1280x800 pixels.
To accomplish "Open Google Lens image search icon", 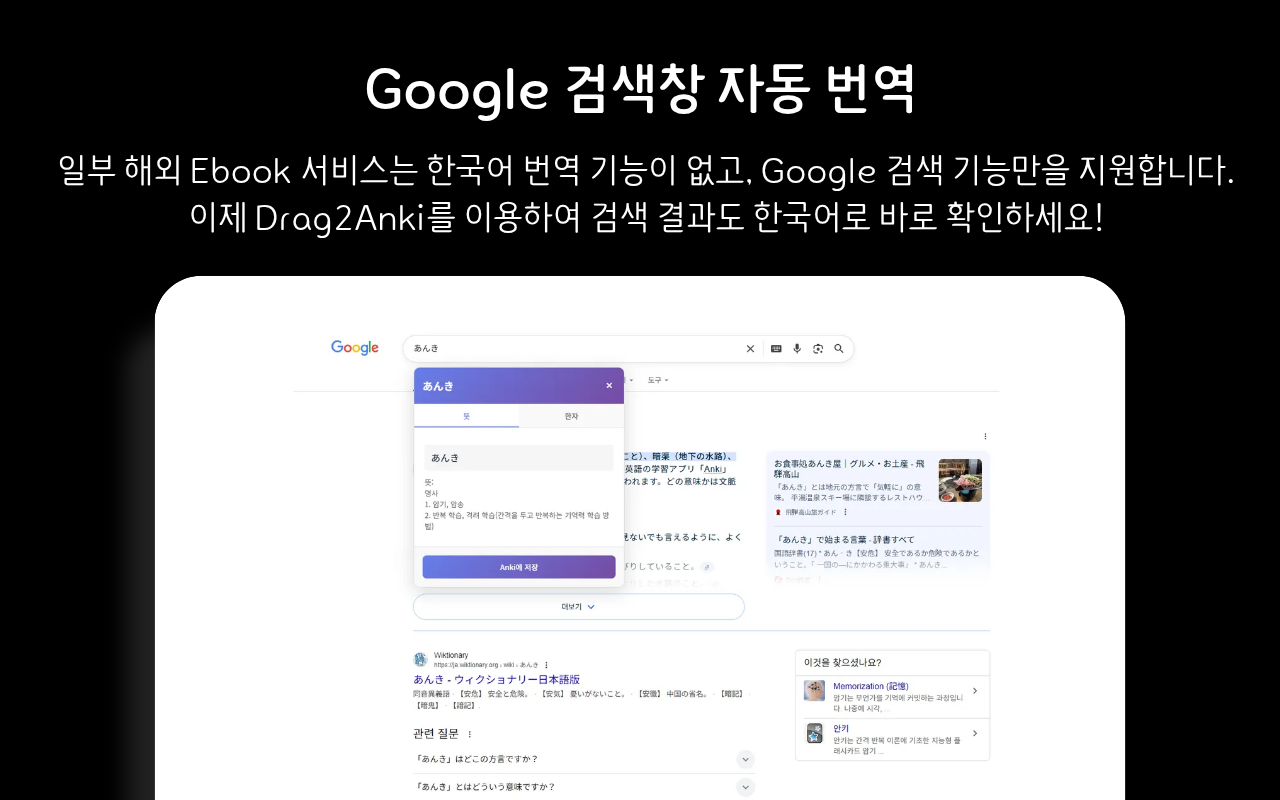I will (818, 349).
